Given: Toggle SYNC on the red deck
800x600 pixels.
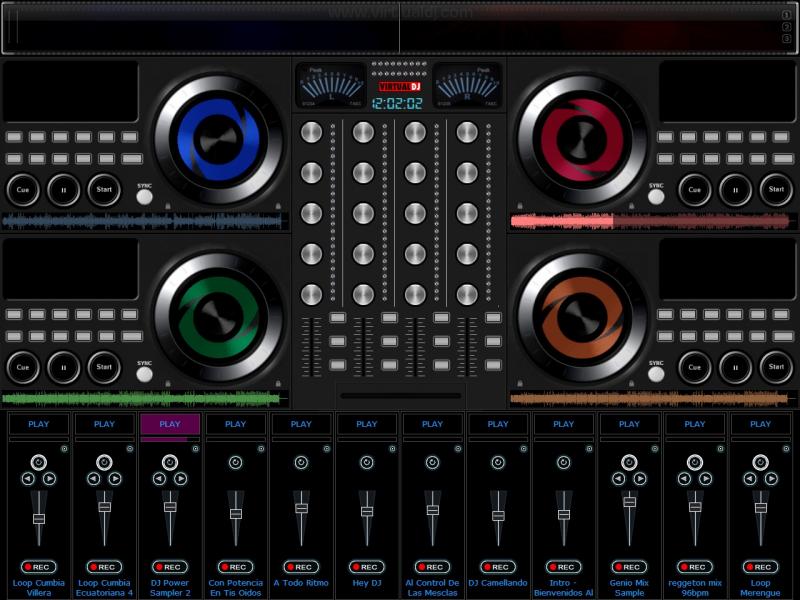Looking at the screenshot, I should [656, 196].
